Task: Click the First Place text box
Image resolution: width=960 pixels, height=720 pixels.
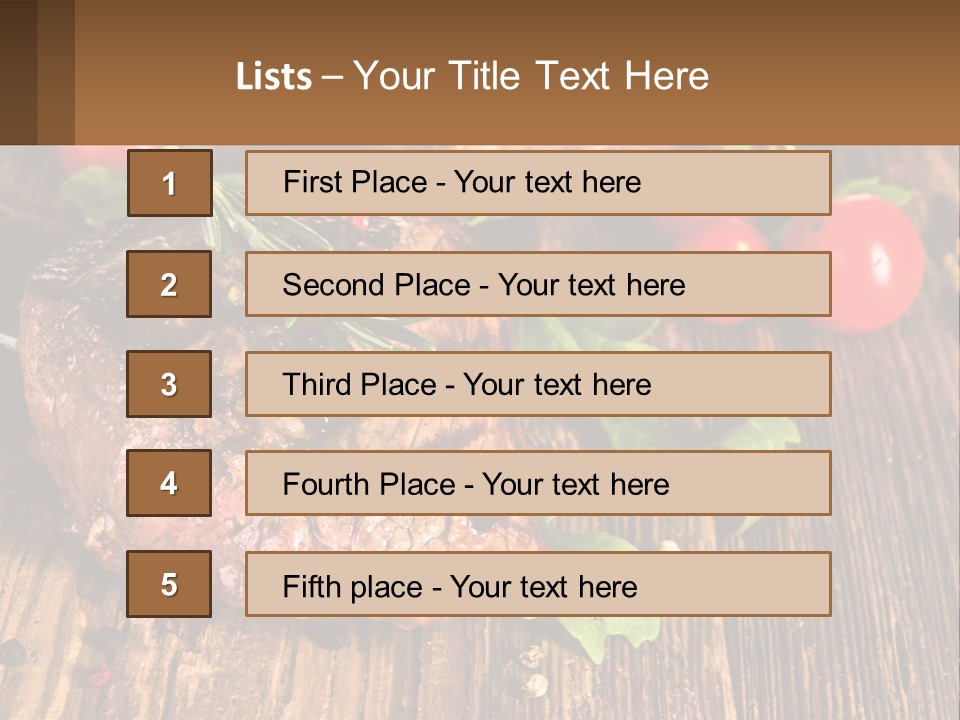Action: pos(538,183)
